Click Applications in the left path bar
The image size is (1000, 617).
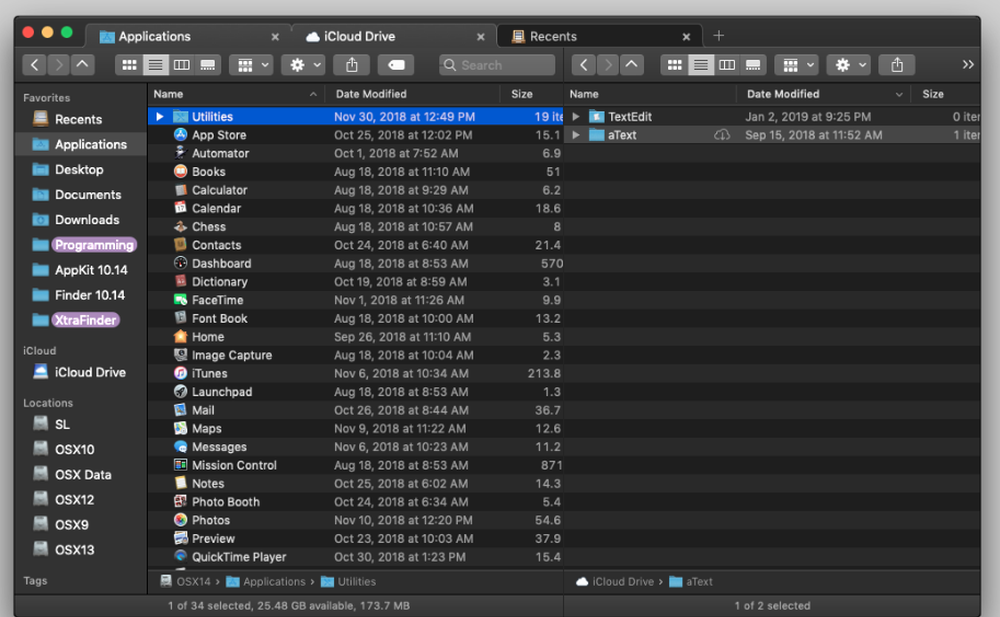coord(273,582)
